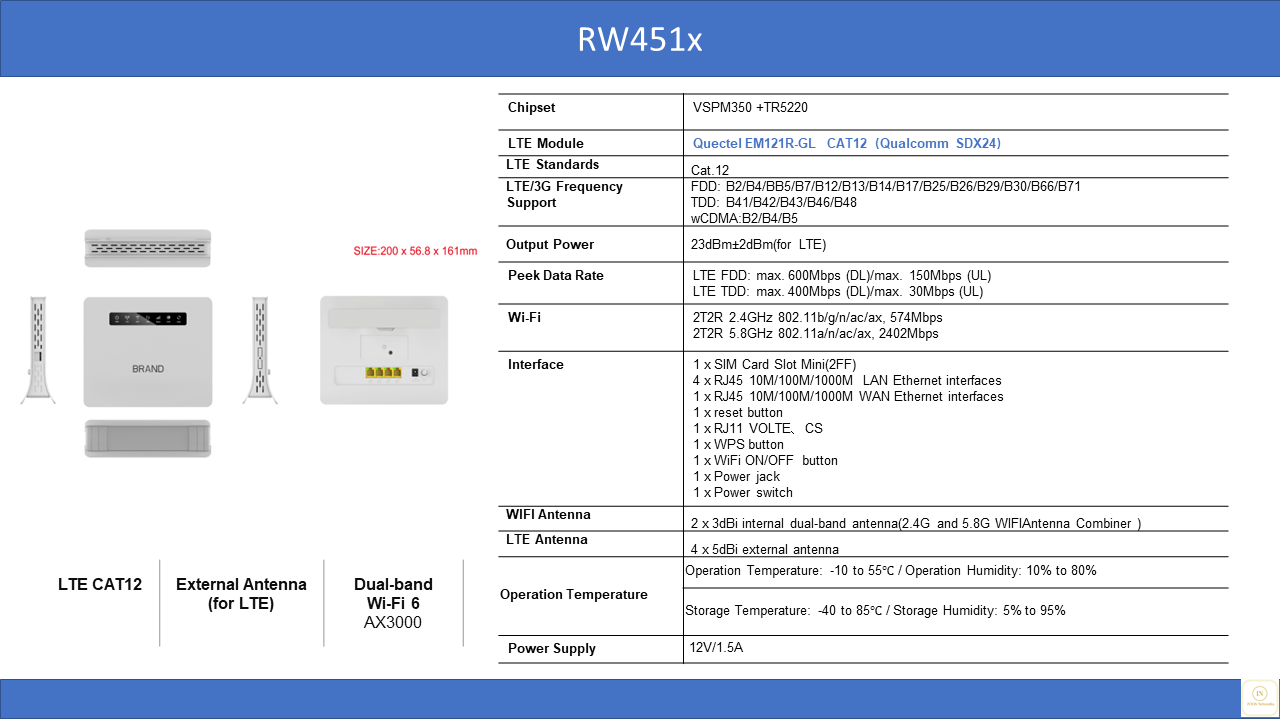
Task: Click the FDD bands line
Action: point(886,186)
